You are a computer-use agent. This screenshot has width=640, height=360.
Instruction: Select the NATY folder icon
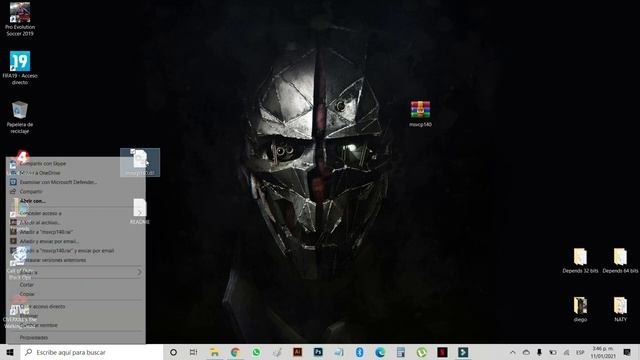point(620,309)
